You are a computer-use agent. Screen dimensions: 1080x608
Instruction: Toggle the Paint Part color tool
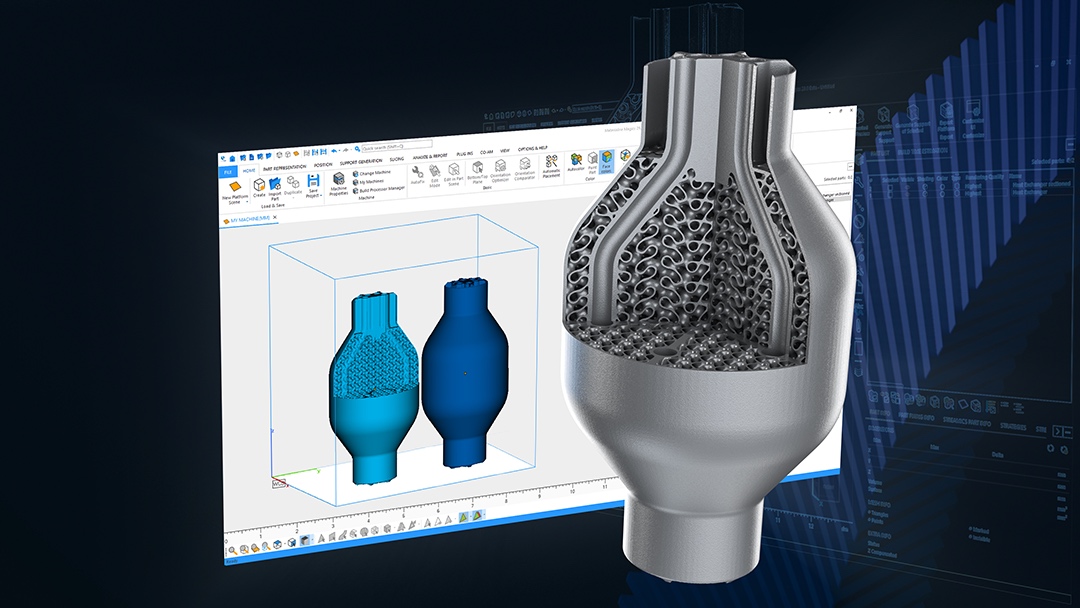[592, 158]
